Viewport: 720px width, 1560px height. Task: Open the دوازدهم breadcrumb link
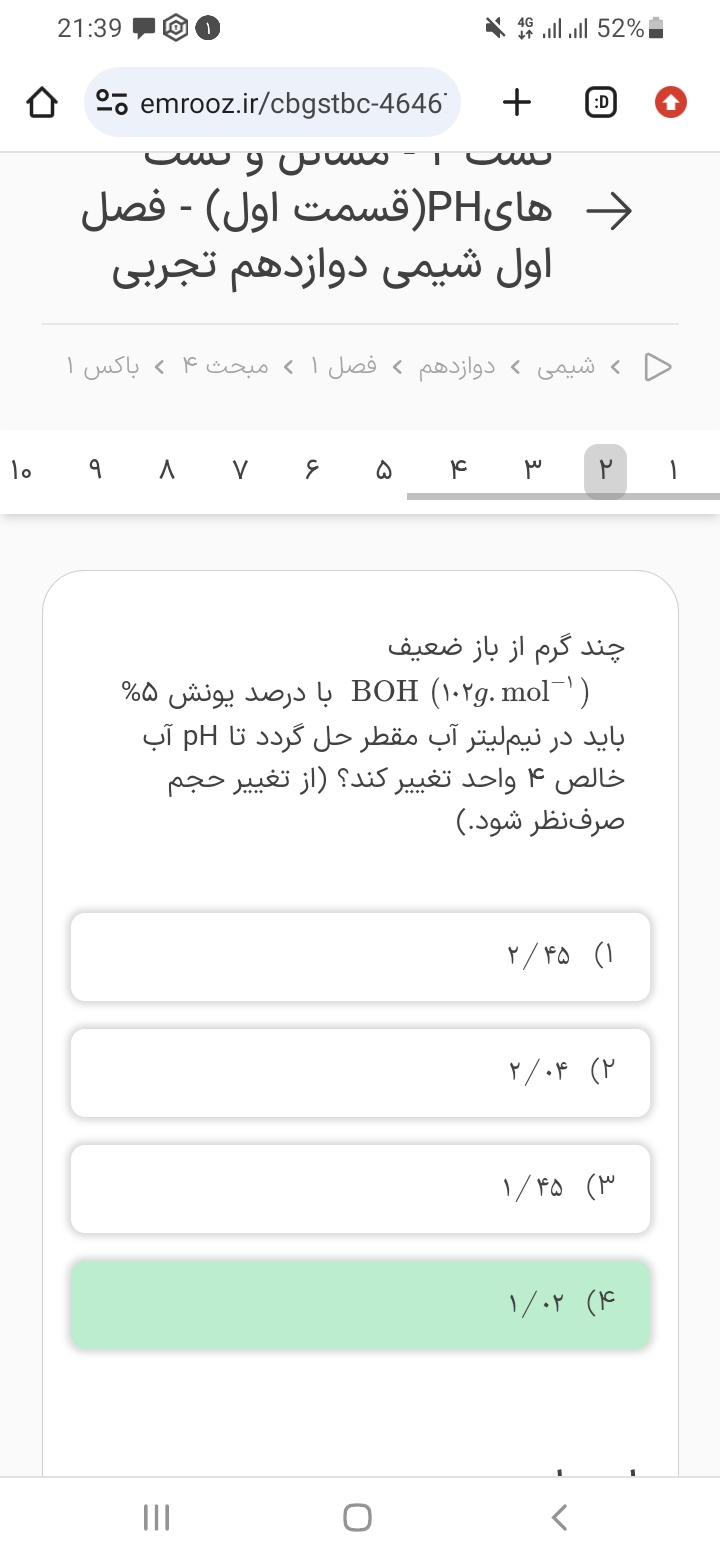[456, 367]
